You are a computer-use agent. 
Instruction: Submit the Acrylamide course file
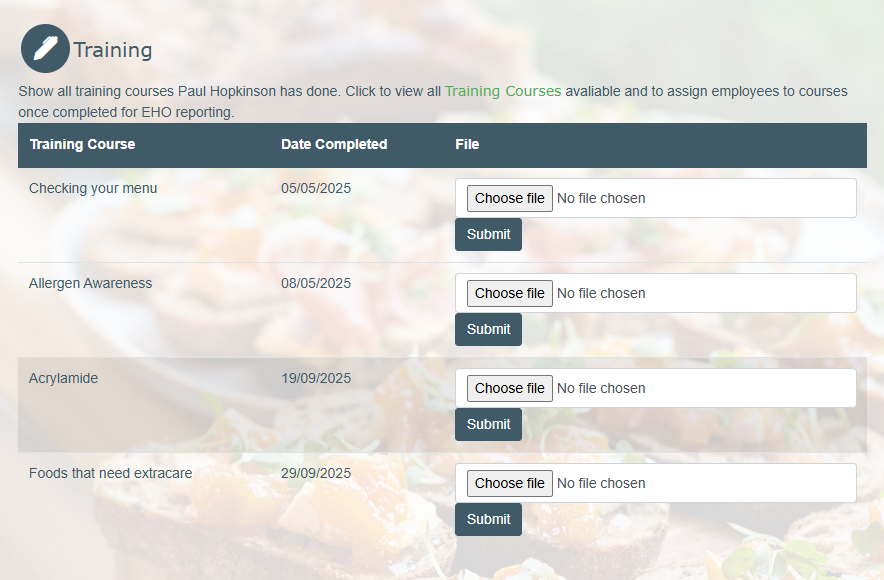click(488, 424)
